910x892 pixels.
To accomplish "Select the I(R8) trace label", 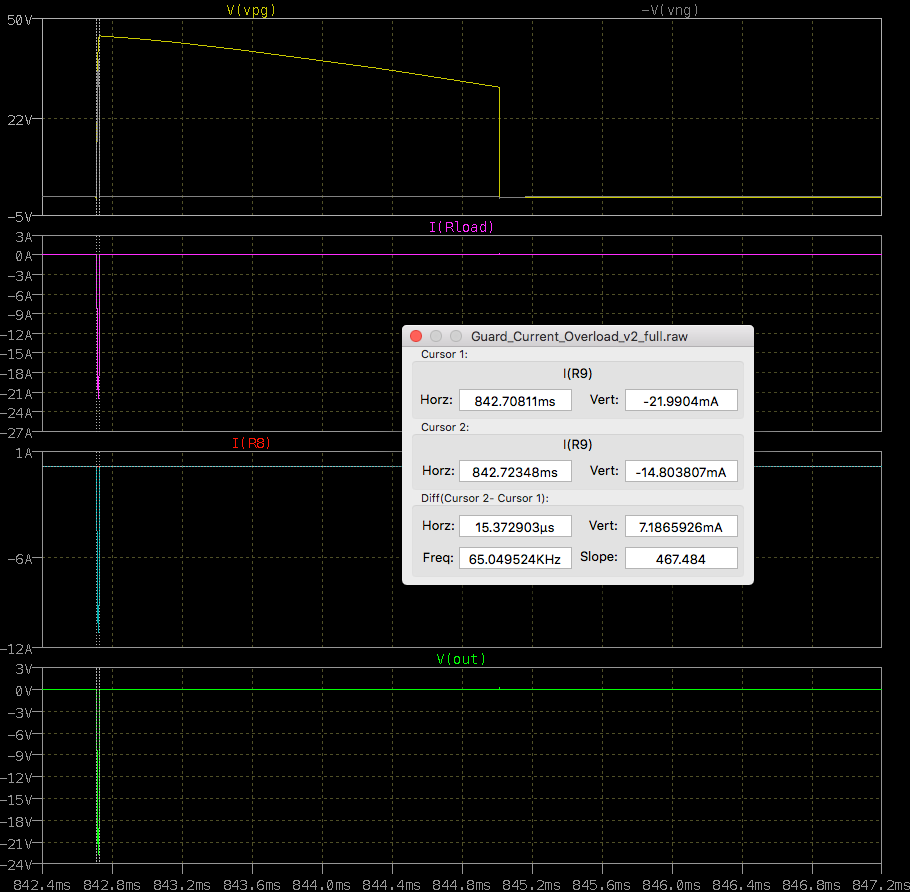I will 251,443.
